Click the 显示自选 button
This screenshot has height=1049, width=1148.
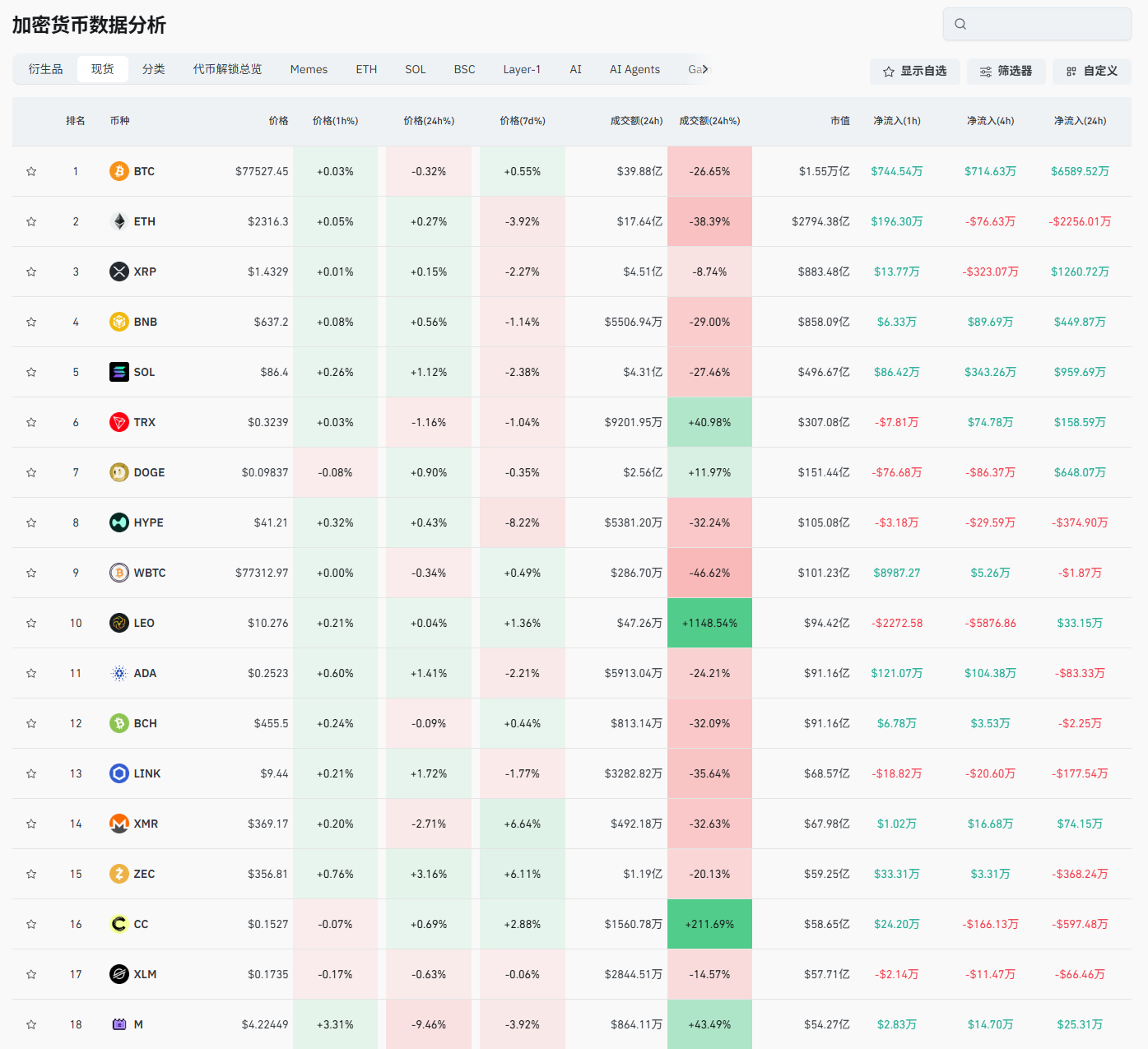coord(914,72)
